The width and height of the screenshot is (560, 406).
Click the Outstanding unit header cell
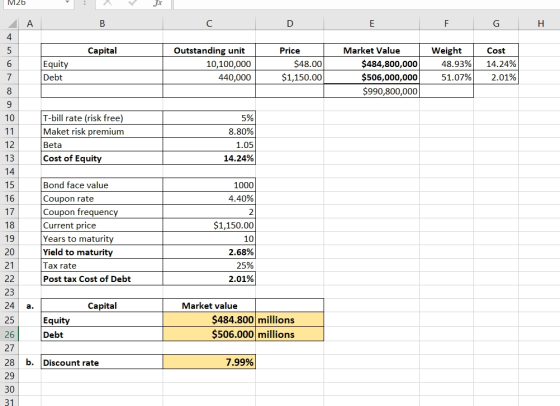point(209,51)
